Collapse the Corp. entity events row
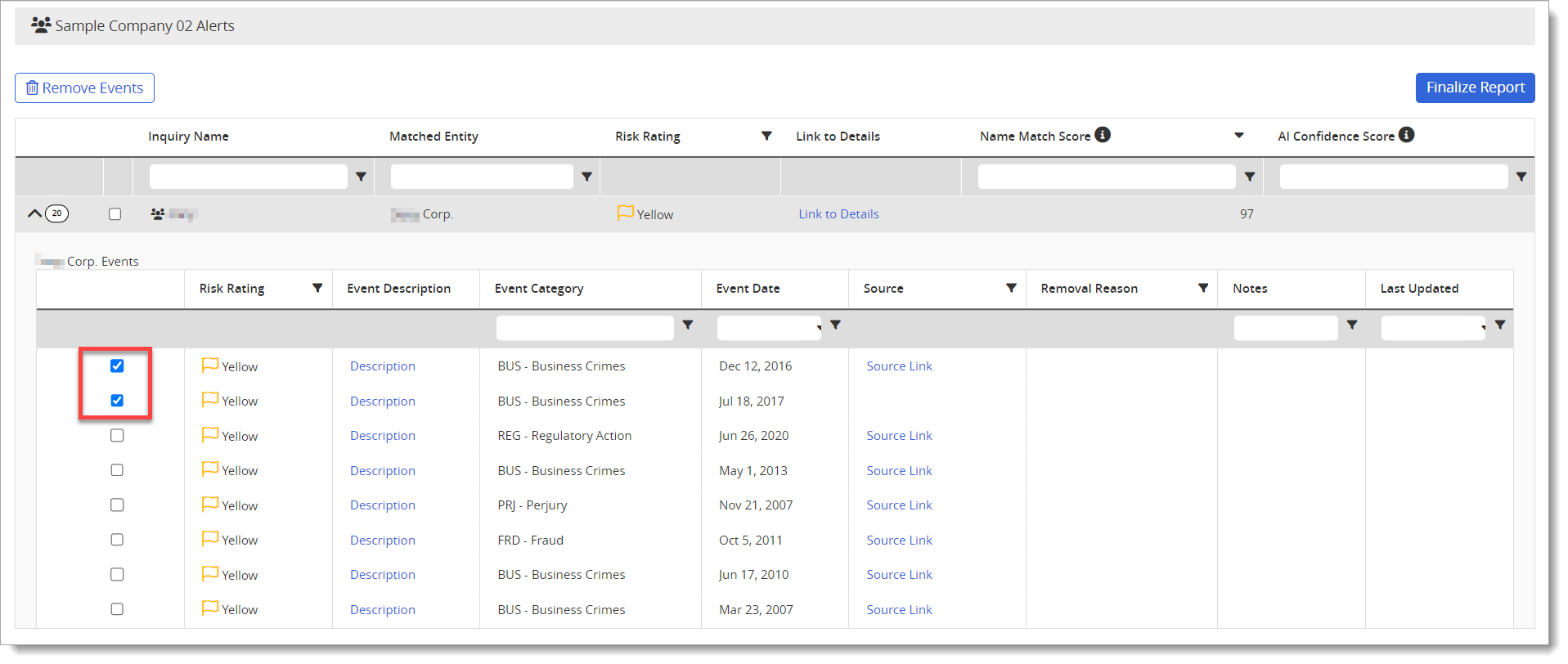 tap(34, 213)
